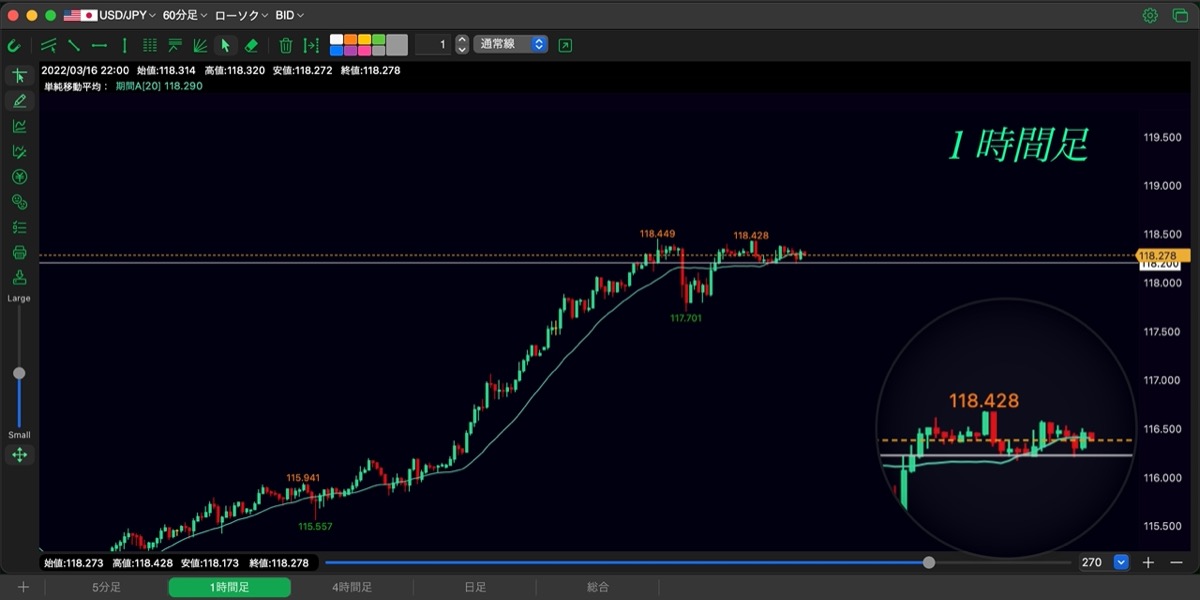Open the chart indicator sidebar icon
This screenshot has height=600, width=1200.
(x=19, y=126)
